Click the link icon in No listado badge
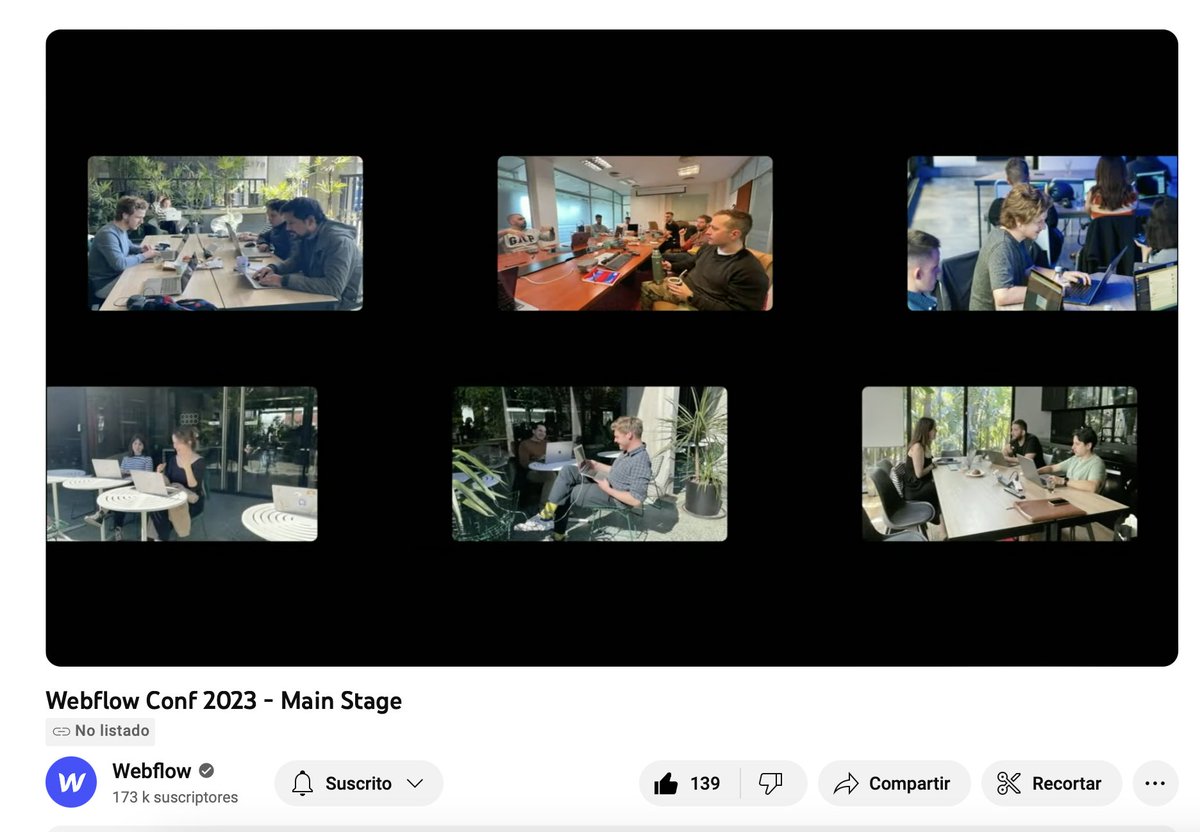Screen dimensions: 1200x832 (61, 731)
